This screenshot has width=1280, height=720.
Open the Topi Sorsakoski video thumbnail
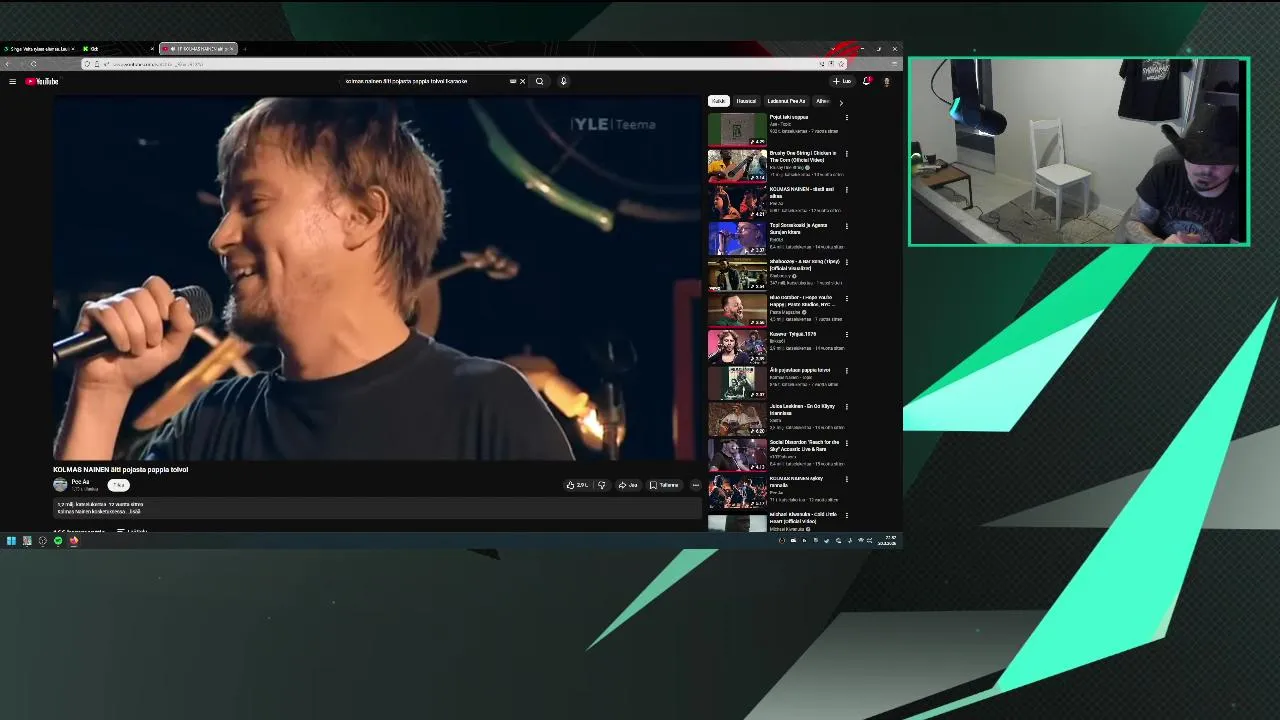pos(737,237)
